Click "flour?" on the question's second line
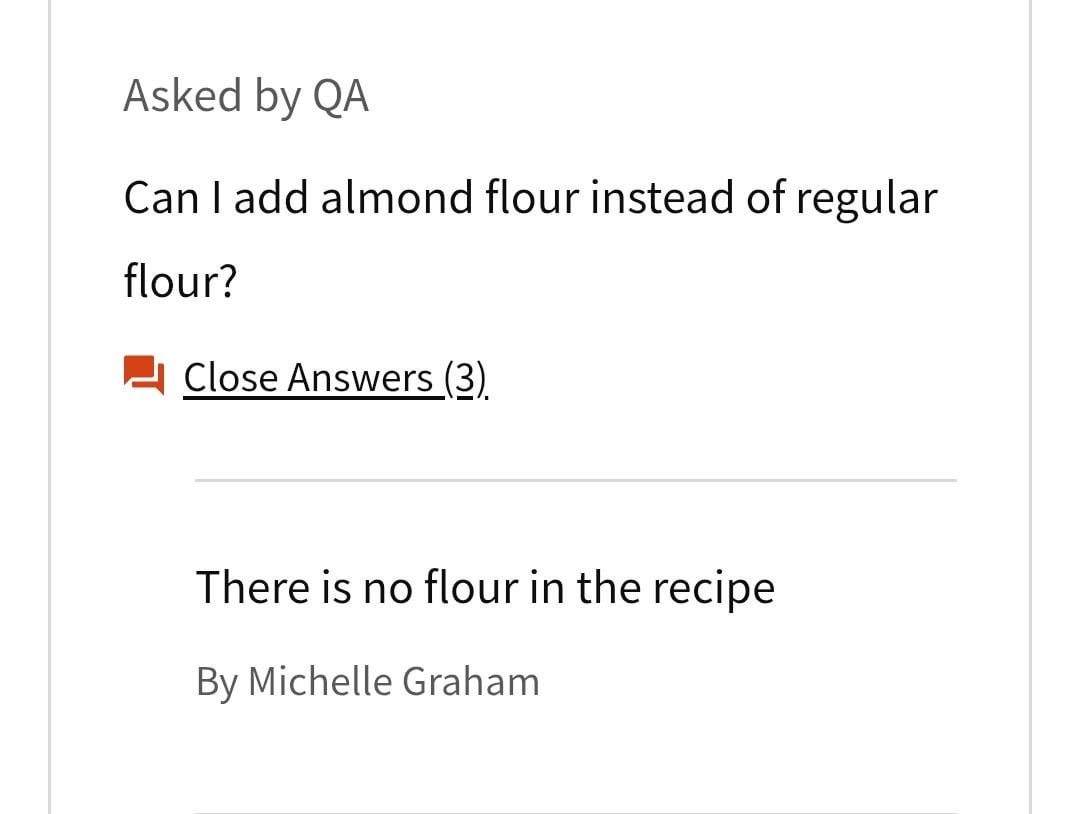 [x=181, y=282]
